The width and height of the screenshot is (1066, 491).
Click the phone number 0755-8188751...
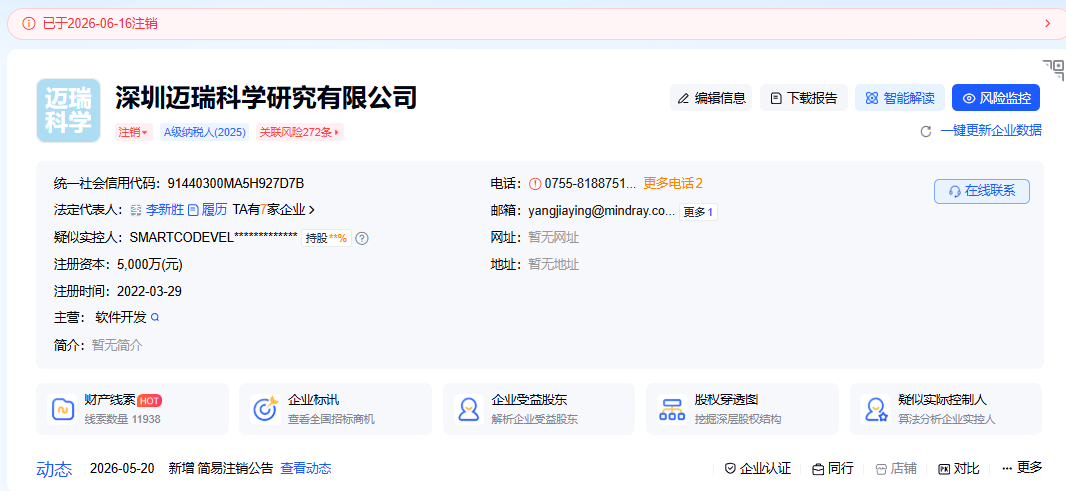point(590,184)
